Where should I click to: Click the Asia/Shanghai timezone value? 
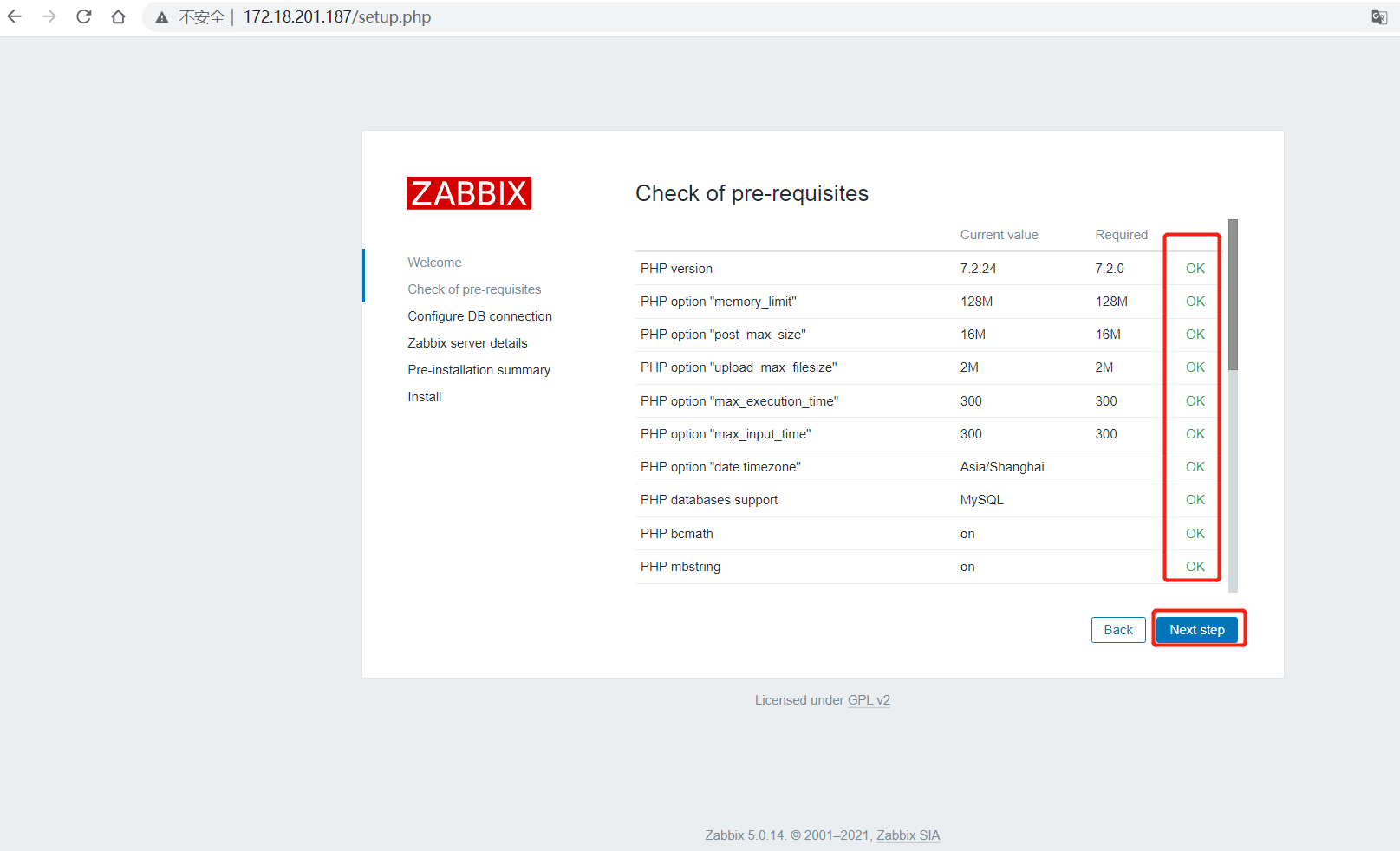point(1002,467)
